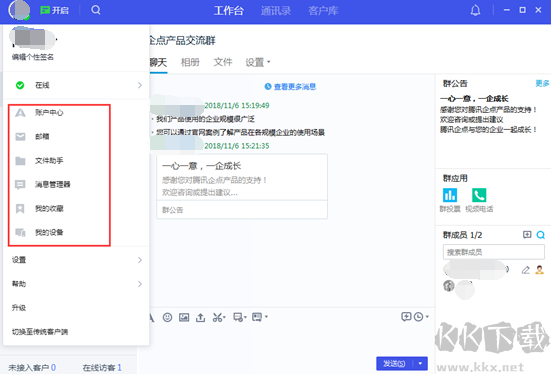Expand the 帮助 submenu

pyautogui.click(x=76, y=284)
